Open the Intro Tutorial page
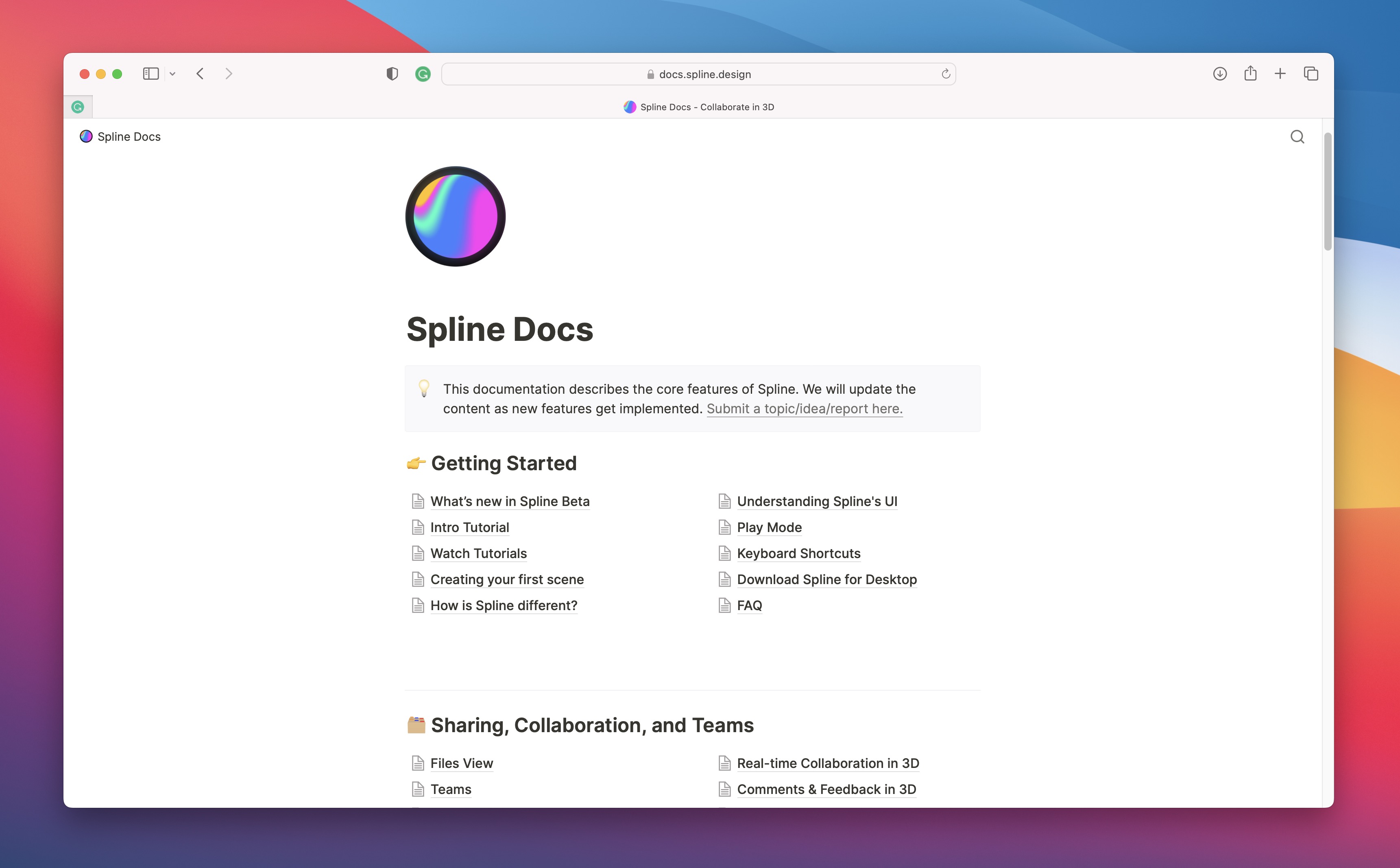Image resolution: width=1400 pixels, height=868 pixels. tap(469, 527)
